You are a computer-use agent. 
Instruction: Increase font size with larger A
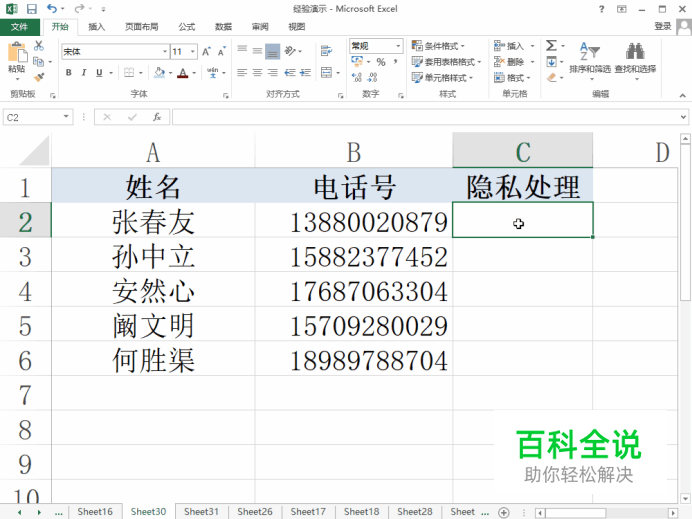tap(206, 52)
